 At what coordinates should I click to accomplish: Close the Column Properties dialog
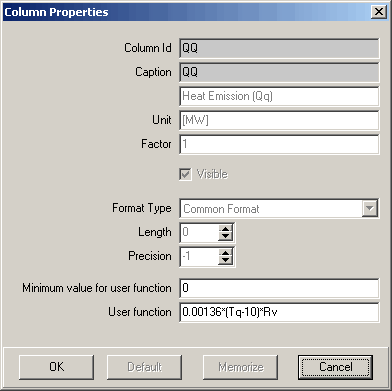[379, 12]
